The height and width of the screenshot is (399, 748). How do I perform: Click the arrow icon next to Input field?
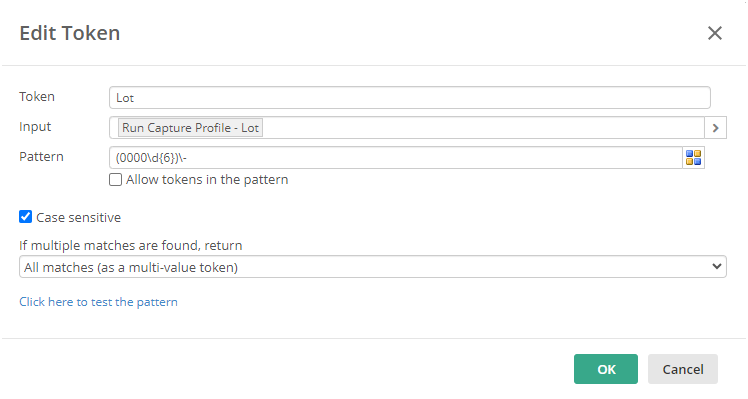tap(715, 128)
